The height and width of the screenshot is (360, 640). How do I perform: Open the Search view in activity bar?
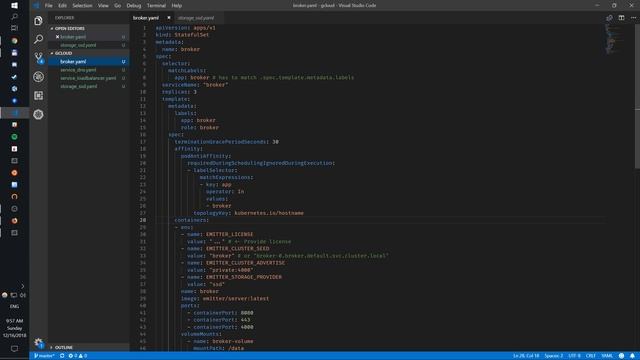pyautogui.click(x=38, y=39)
